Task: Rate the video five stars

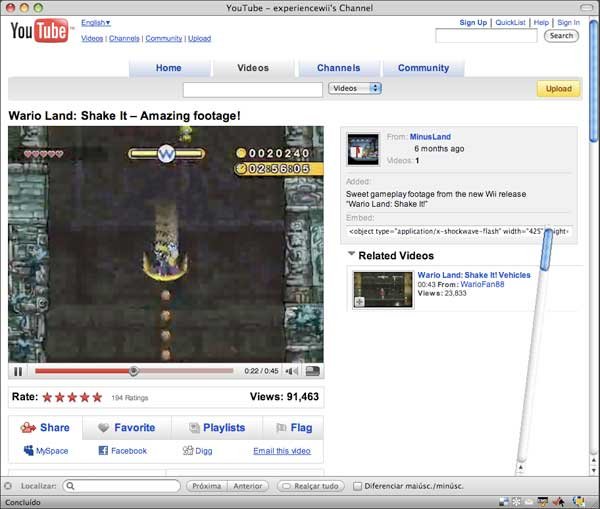Action: tap(97, 397)
